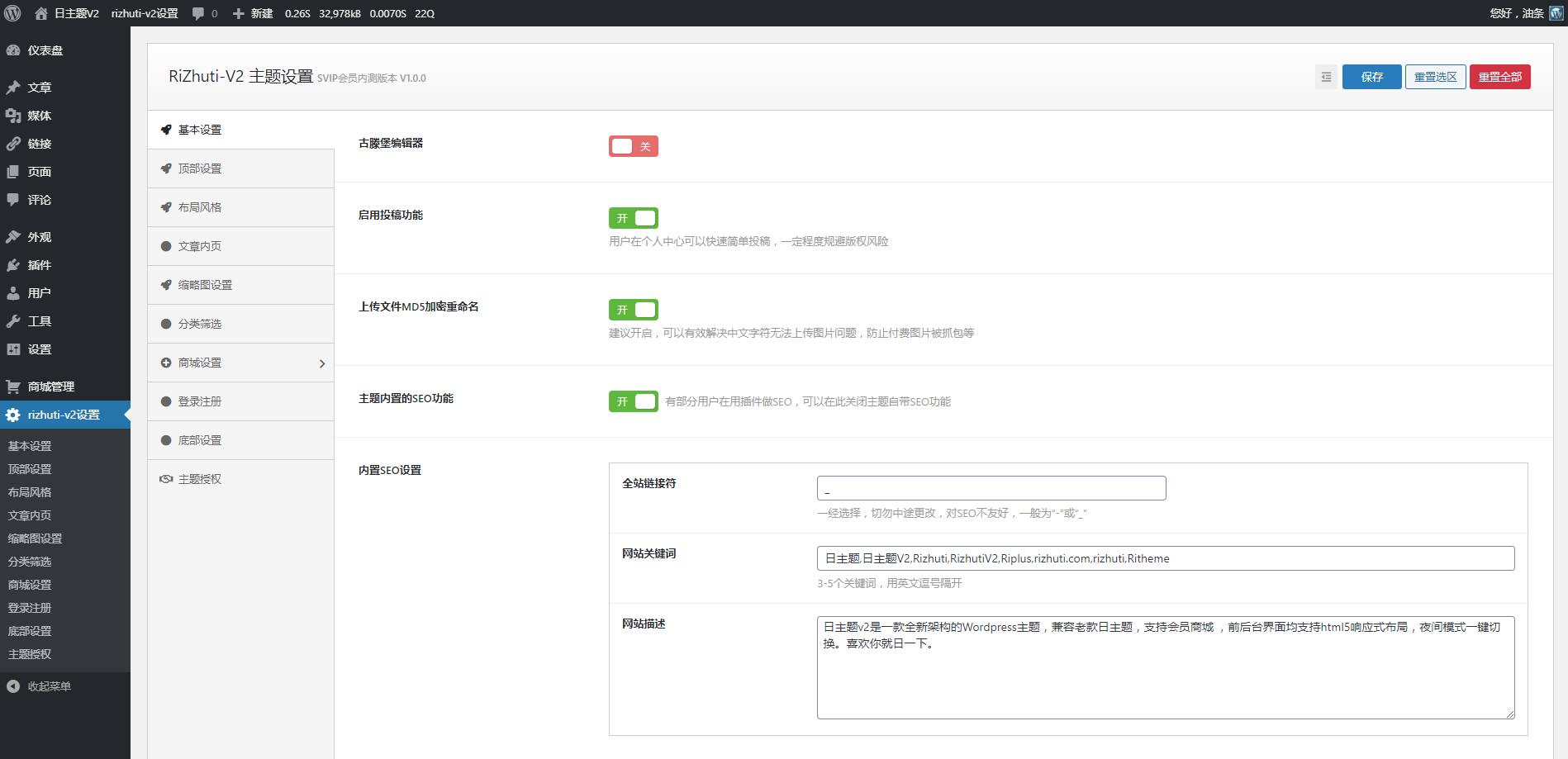Click the 插件 plugin icon
Viewport: 1568px width, 759px height.
pyautogui.click(x=12, y=265)
